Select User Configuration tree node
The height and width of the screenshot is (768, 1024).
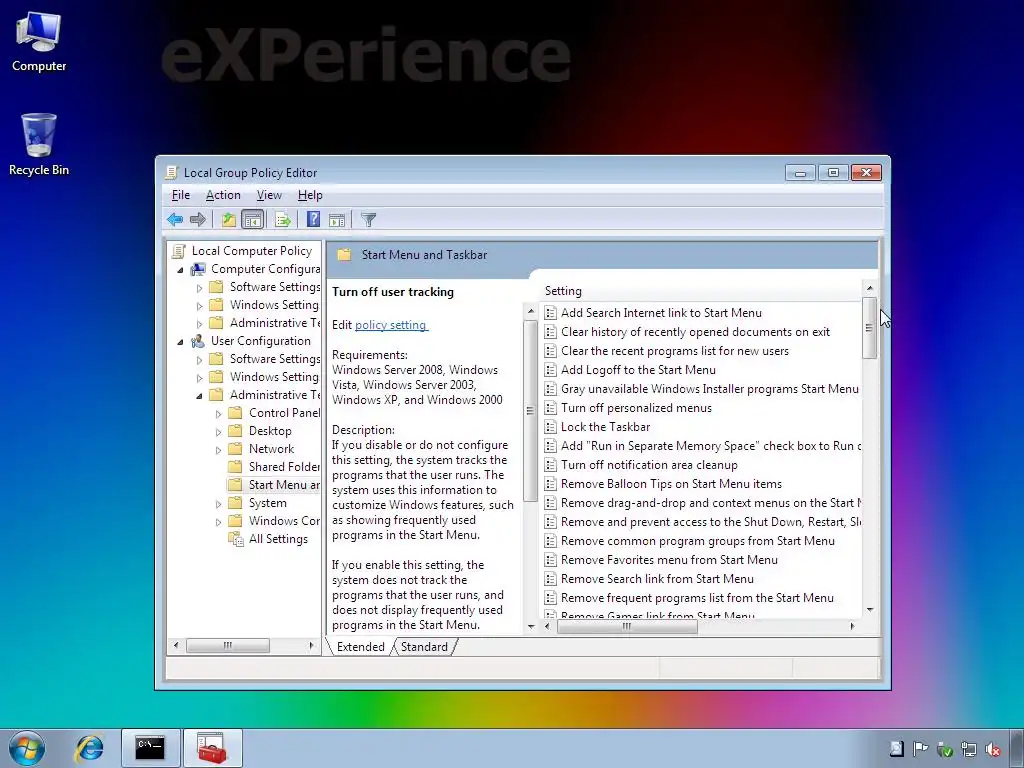click(x=260, y=341)
